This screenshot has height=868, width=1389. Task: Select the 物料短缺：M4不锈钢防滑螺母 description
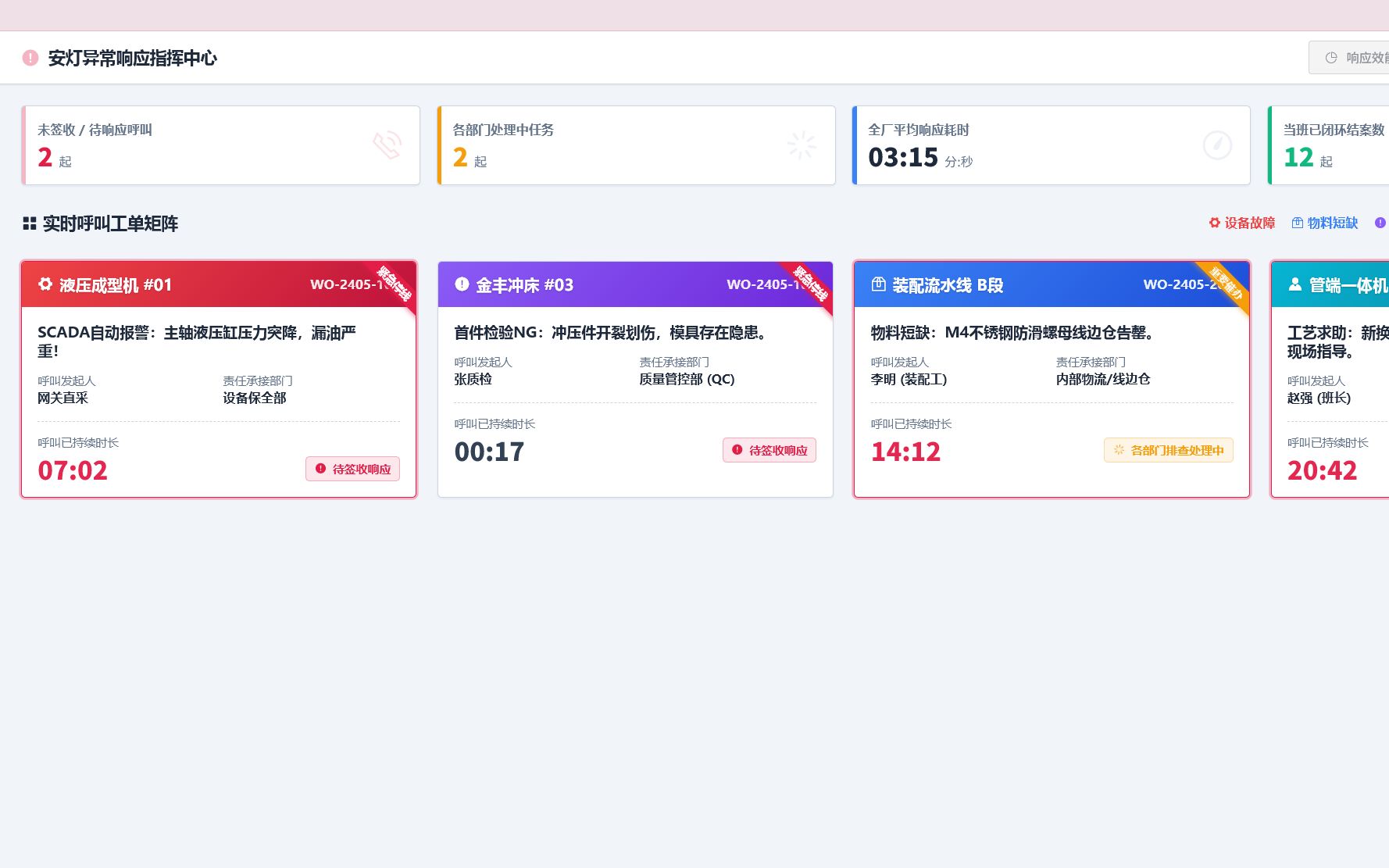[1012, 333]
